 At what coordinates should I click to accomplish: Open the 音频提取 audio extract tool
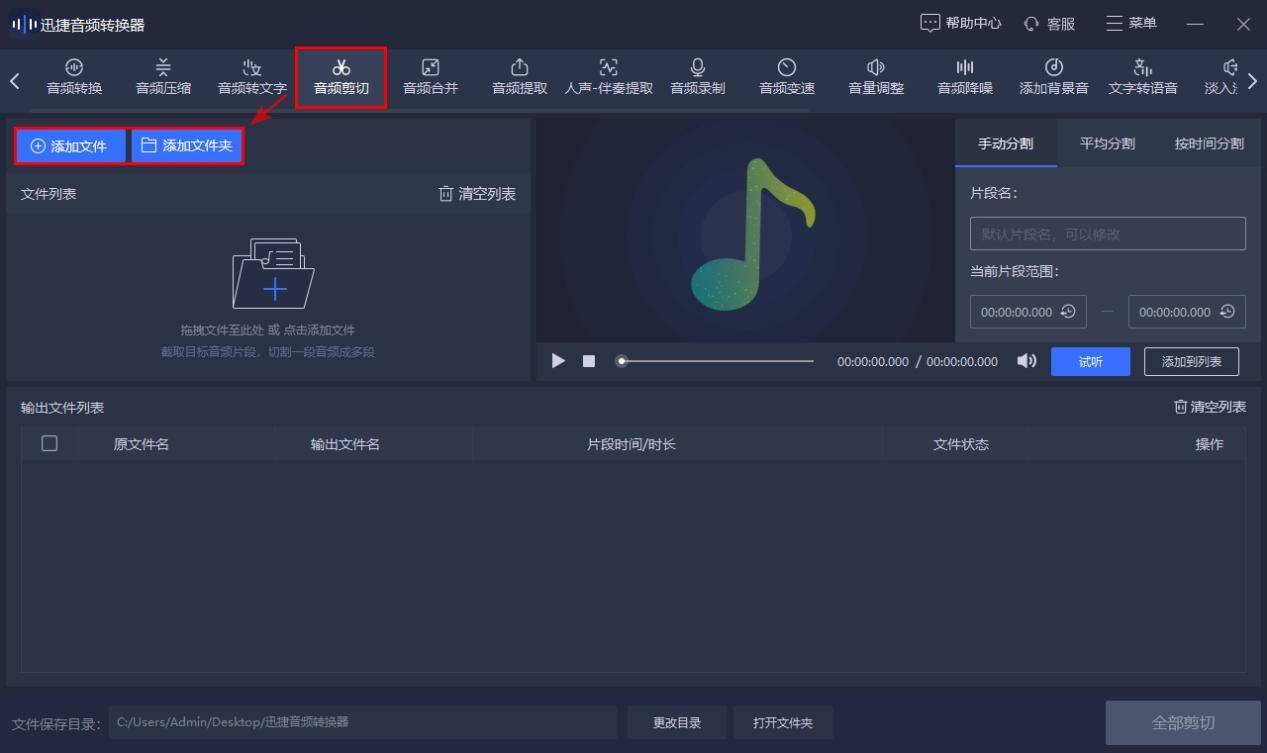point(519,77)
